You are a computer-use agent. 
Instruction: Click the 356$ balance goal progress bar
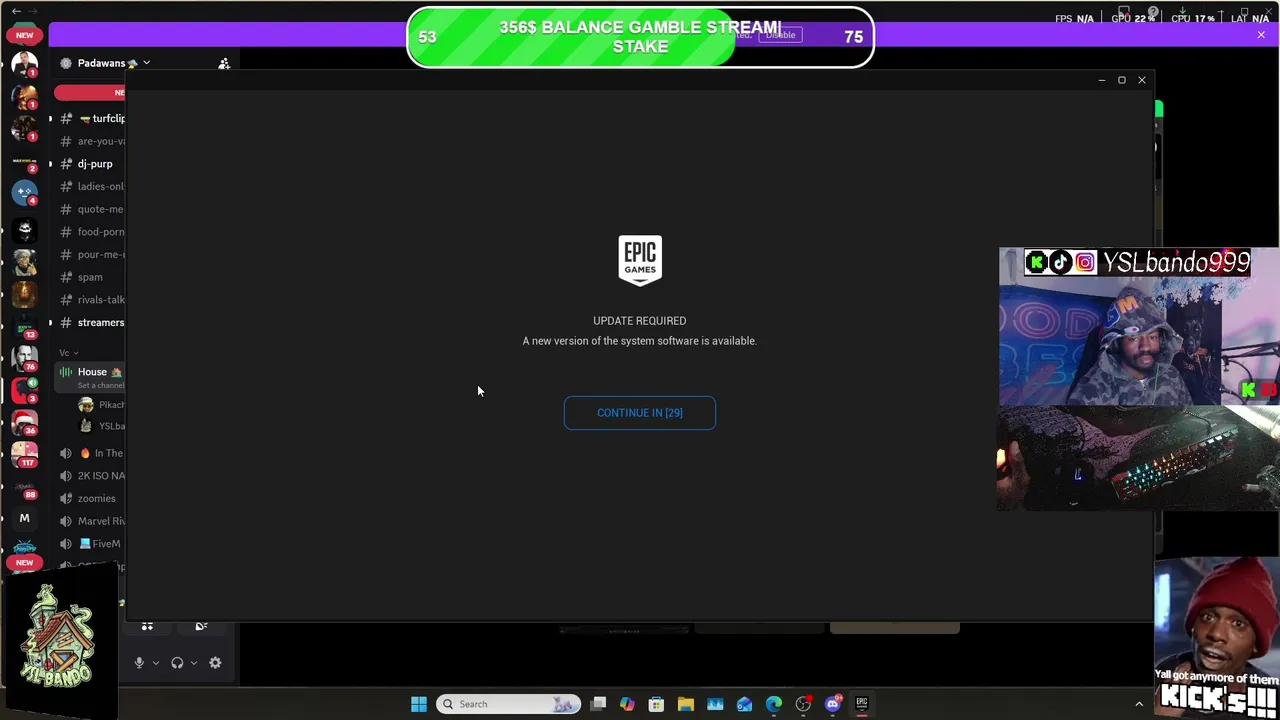[x=640, y=37]
